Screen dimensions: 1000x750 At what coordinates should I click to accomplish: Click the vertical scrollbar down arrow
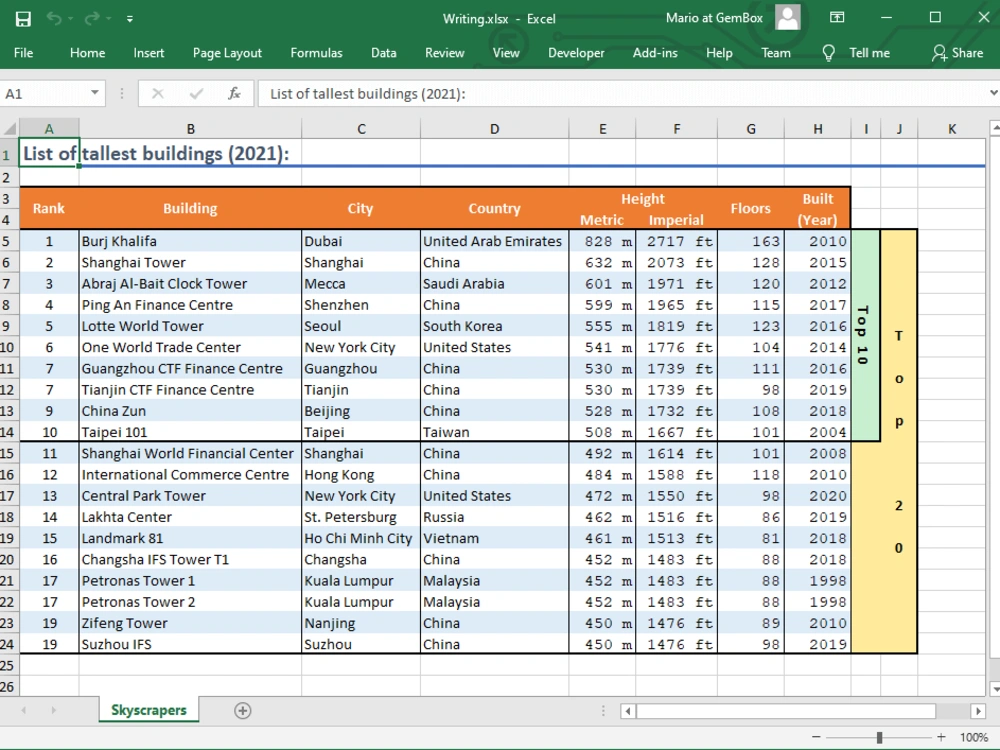(994, 688)
